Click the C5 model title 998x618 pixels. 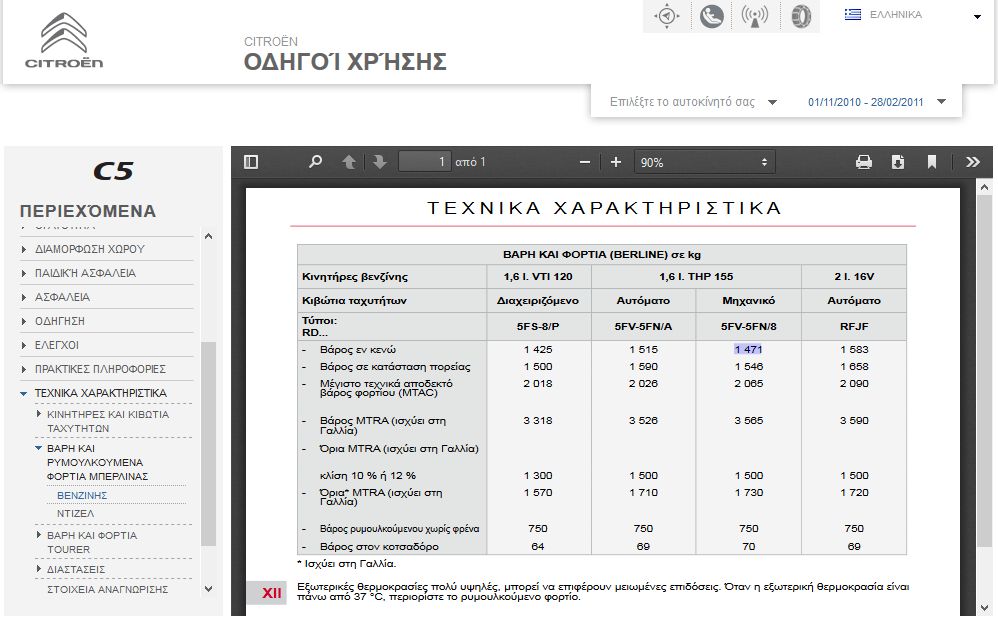click(113, 171)
